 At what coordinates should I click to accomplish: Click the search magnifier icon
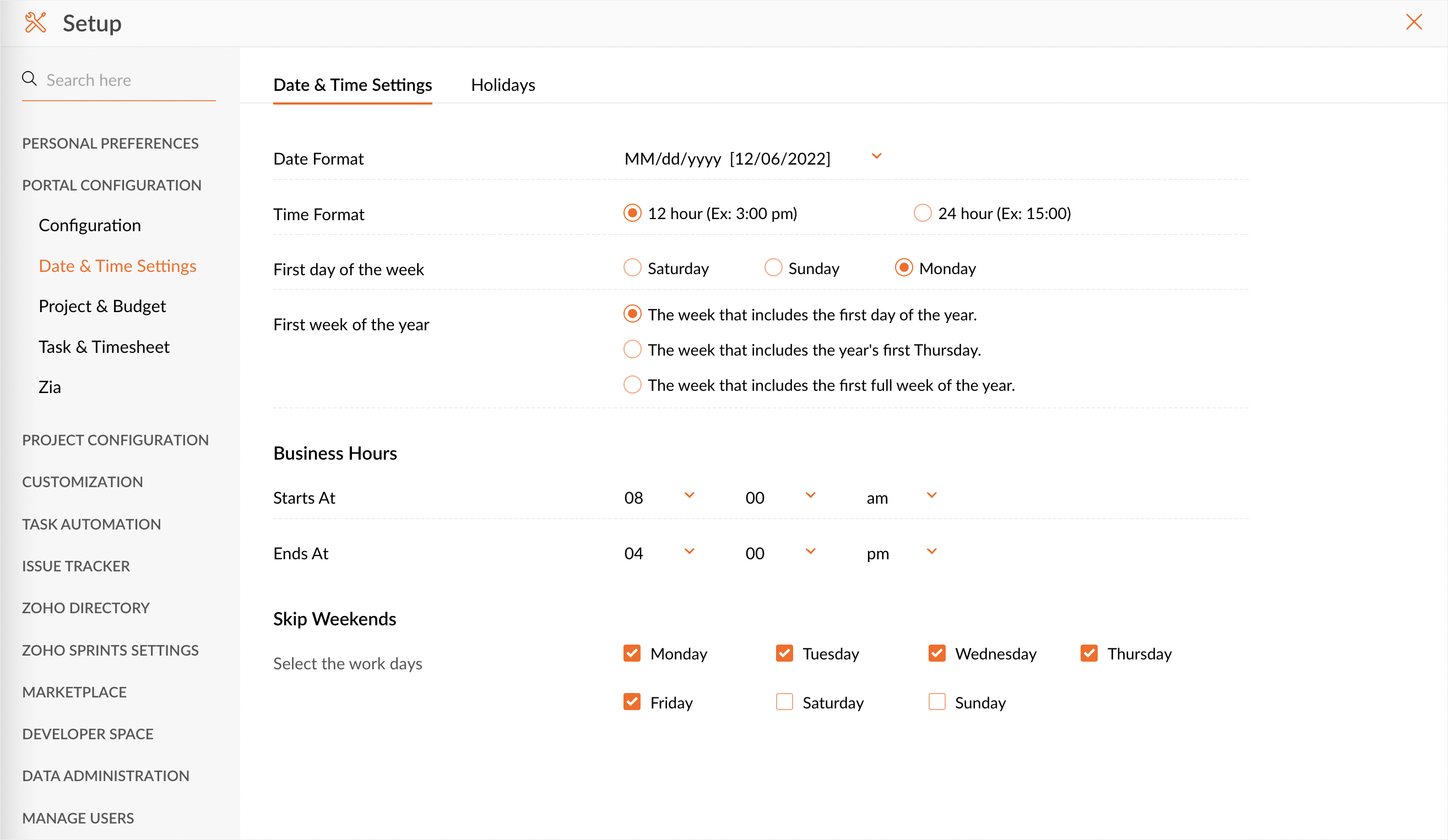tap(29, 79)
